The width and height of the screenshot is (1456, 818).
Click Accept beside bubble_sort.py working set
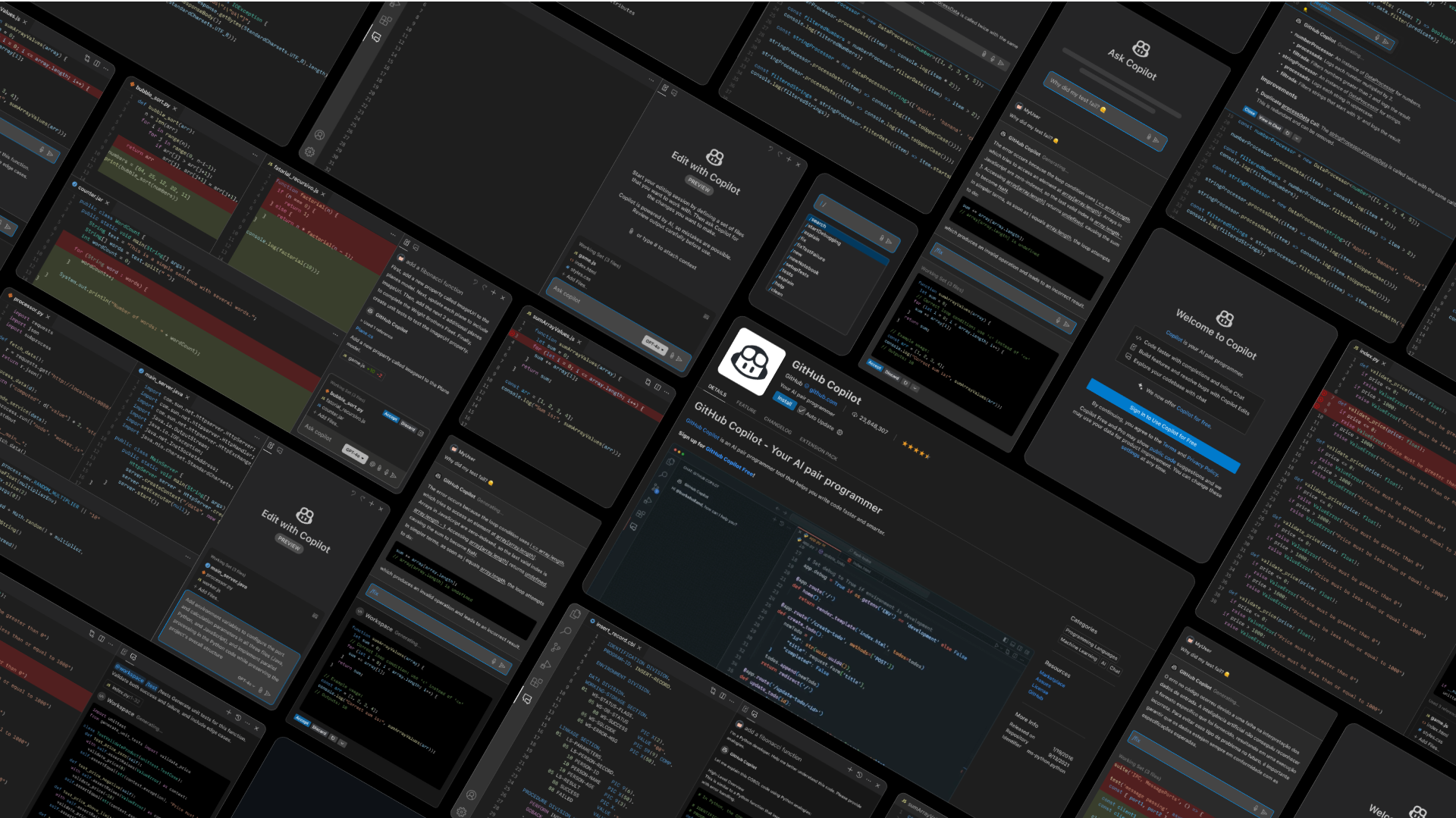click(391, 416)
